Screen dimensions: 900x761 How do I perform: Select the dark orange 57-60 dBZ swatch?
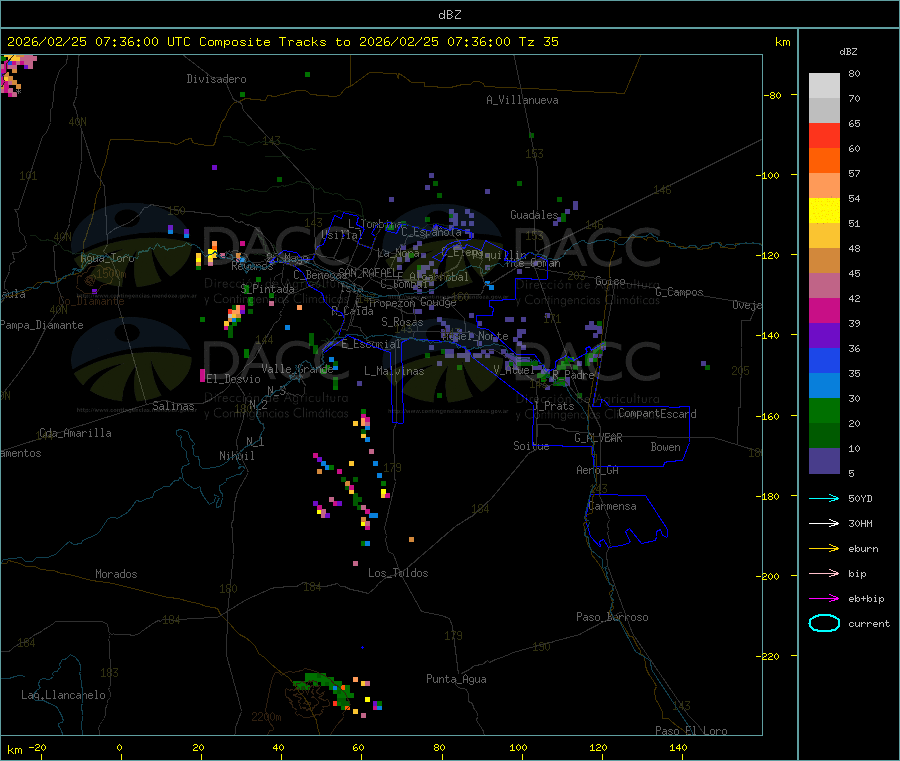824,161
